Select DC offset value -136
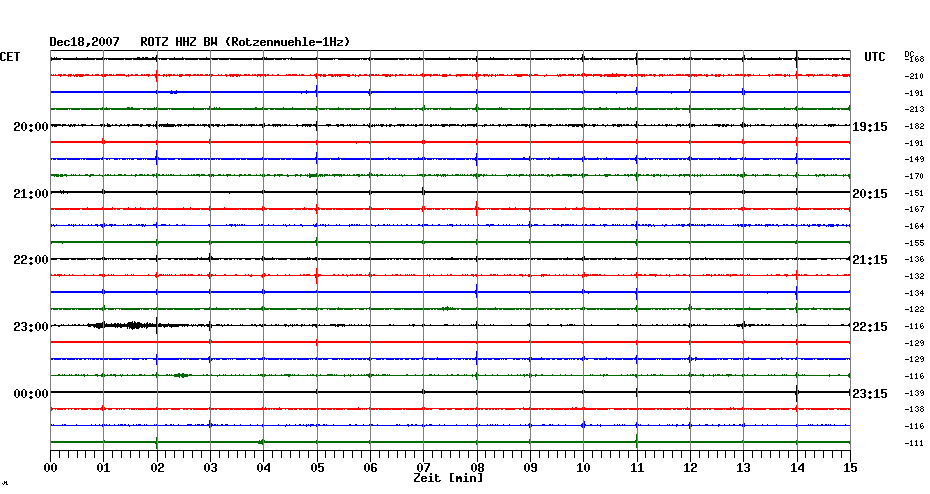The width and height of the screenshot is (930, 494). point(914,259)
